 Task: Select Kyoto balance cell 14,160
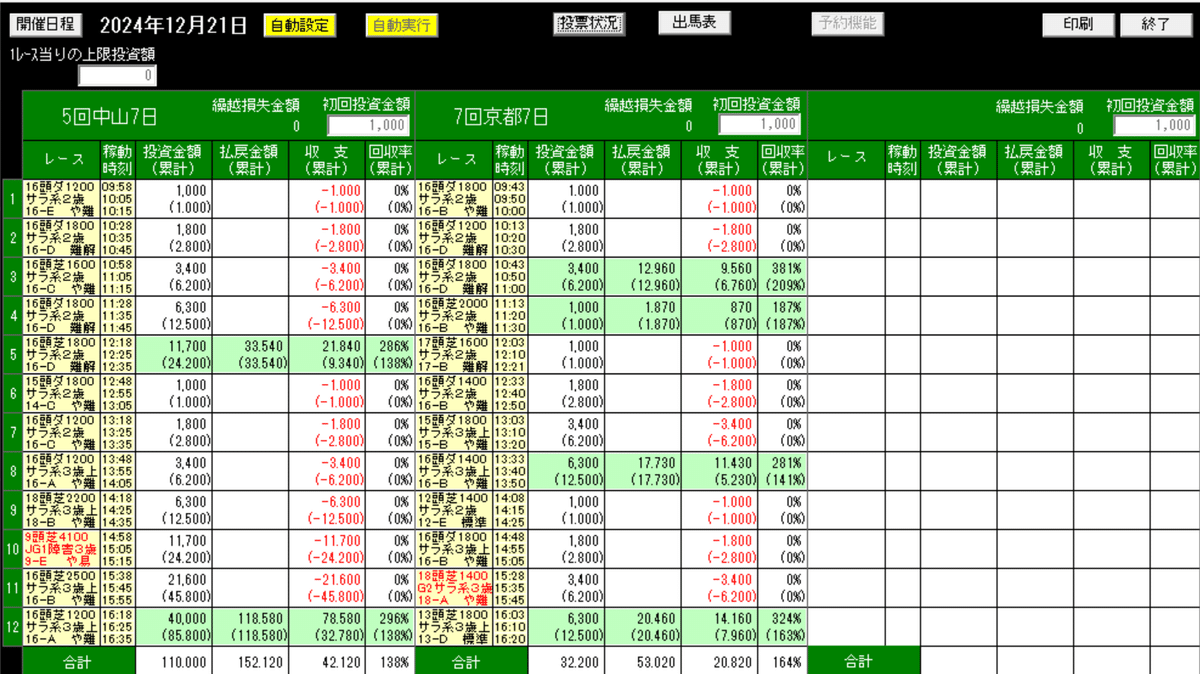coord(719,627)
